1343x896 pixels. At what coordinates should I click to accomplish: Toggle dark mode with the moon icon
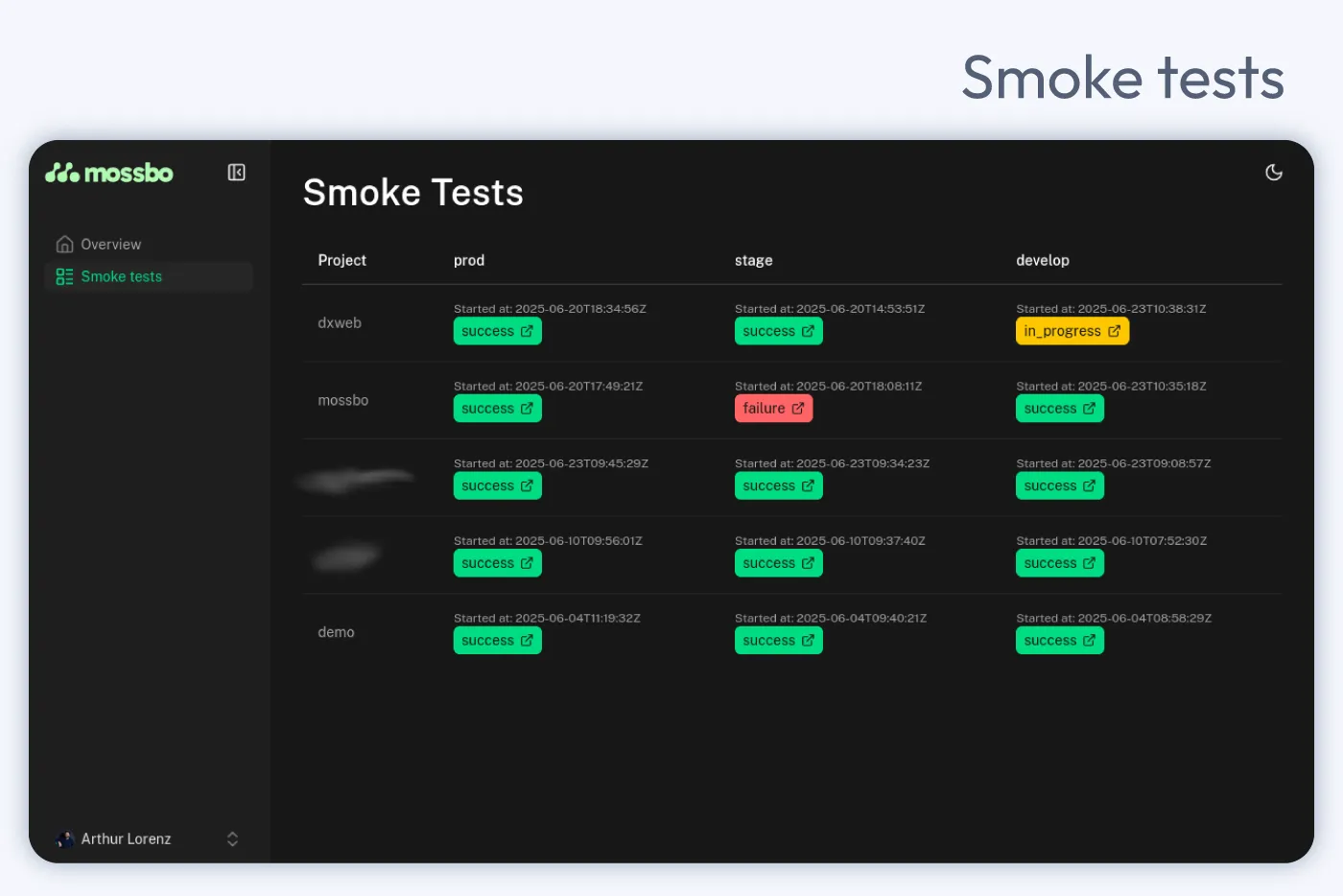pyautogui.click(x=1274, y=173)
